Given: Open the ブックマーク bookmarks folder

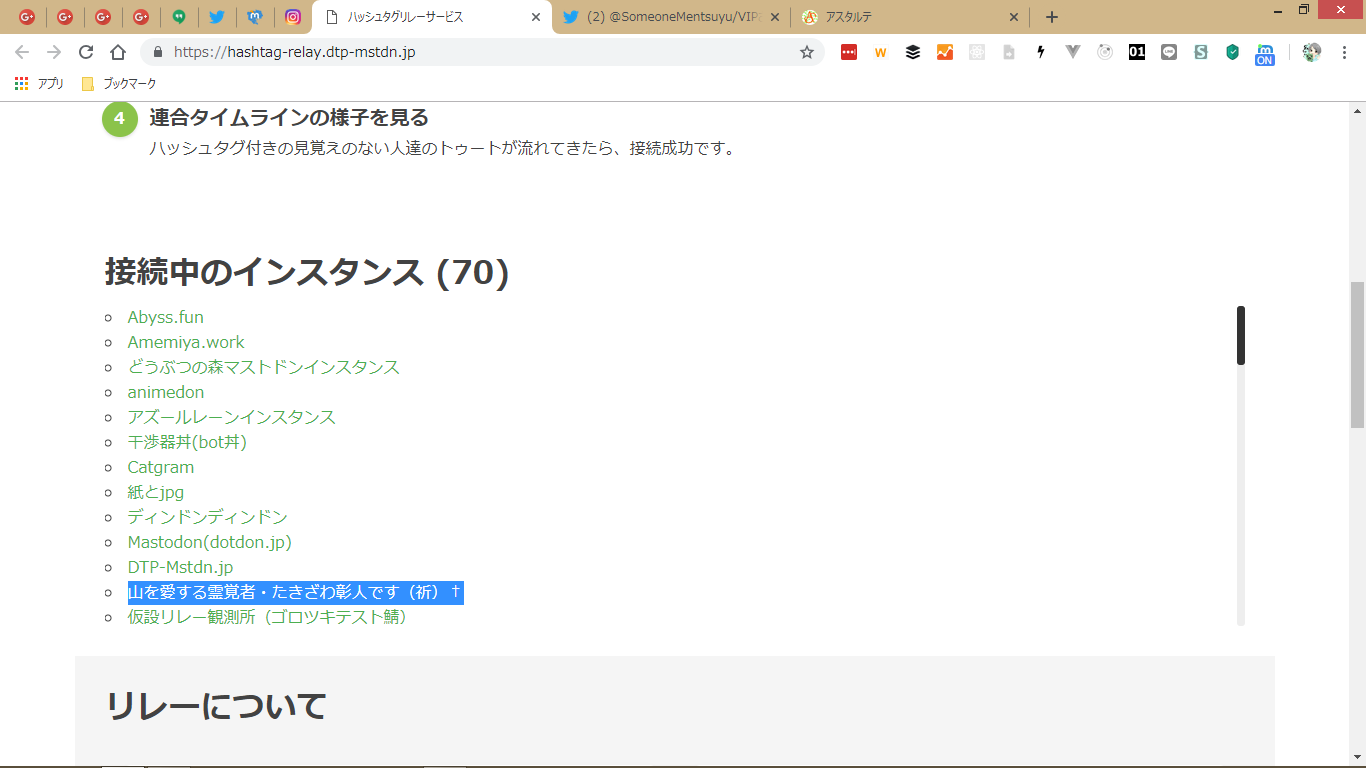Looking at the screenshot, I should tap(119, 84).
